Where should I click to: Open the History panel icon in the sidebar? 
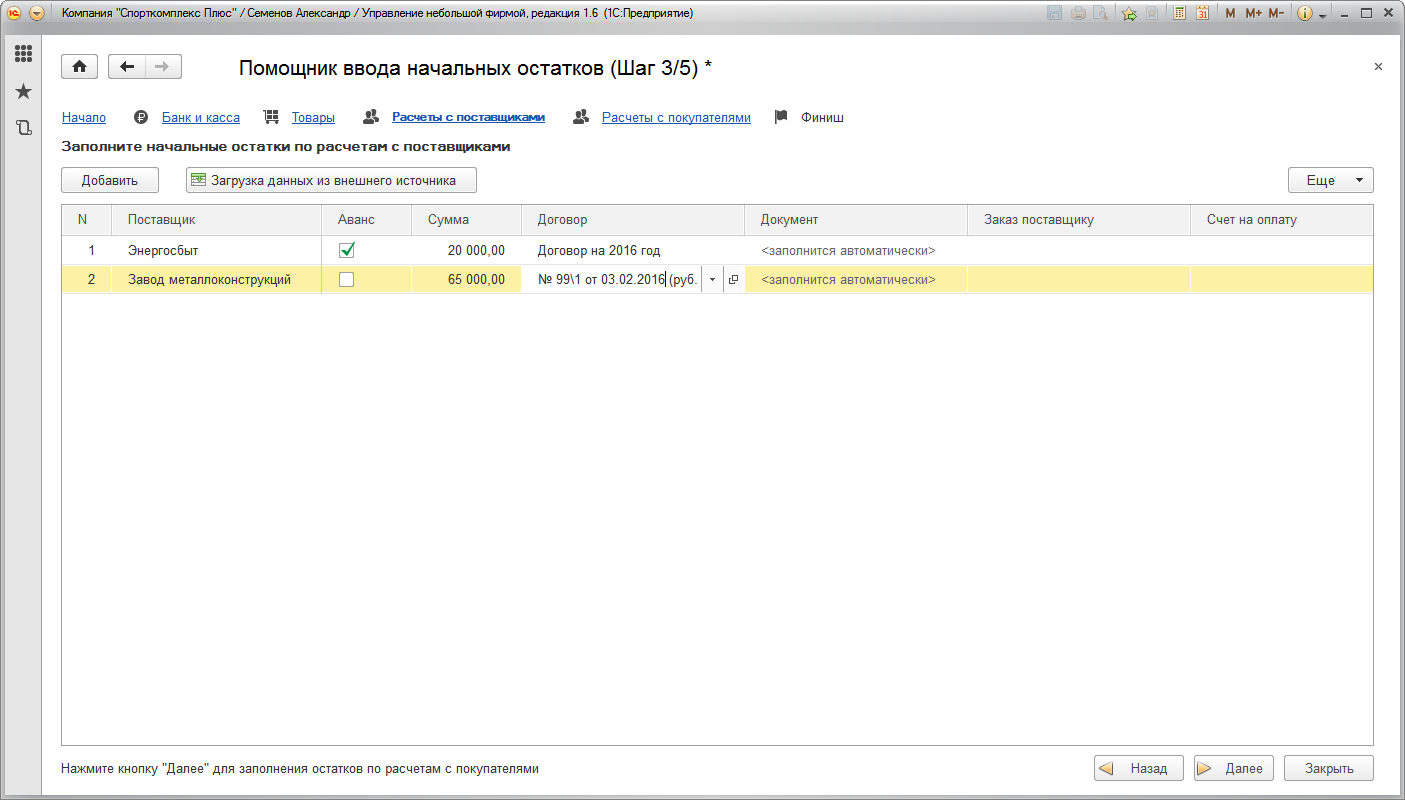(x=23, y=127)
